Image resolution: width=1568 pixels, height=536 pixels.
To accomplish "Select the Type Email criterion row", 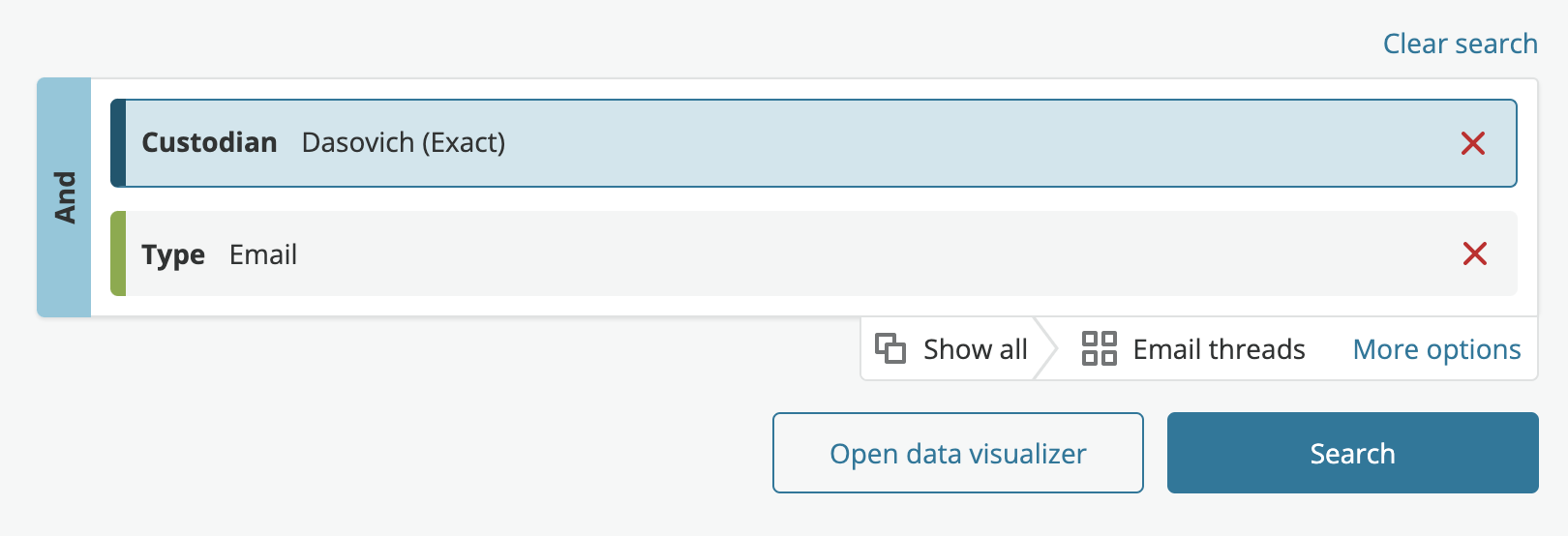I will [x=813, y=253].
